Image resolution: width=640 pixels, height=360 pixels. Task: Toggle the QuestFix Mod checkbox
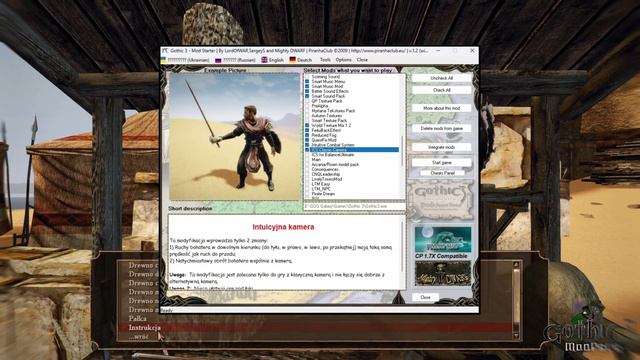[307, 140]
